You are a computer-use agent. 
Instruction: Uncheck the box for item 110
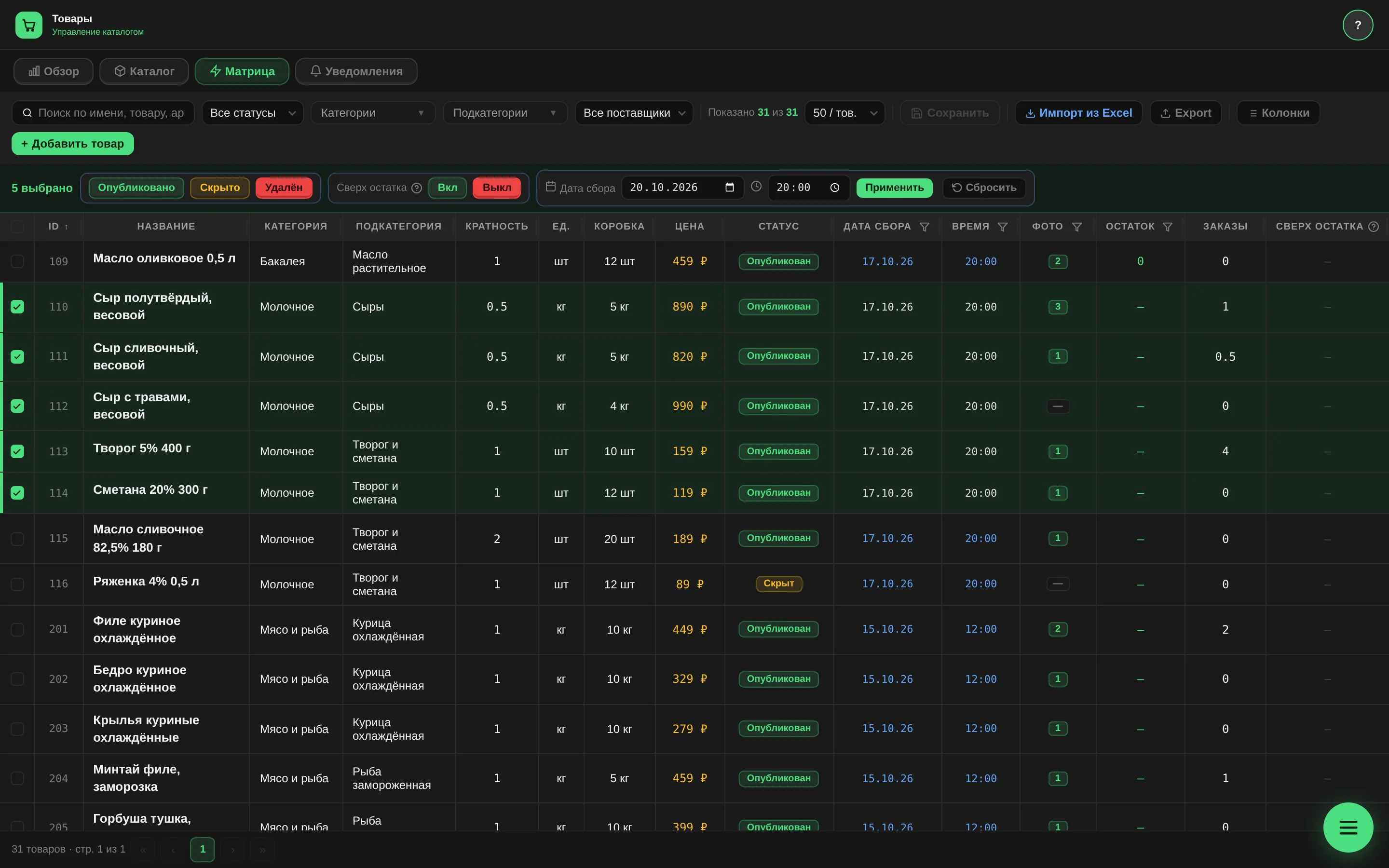tap(17, 307)
